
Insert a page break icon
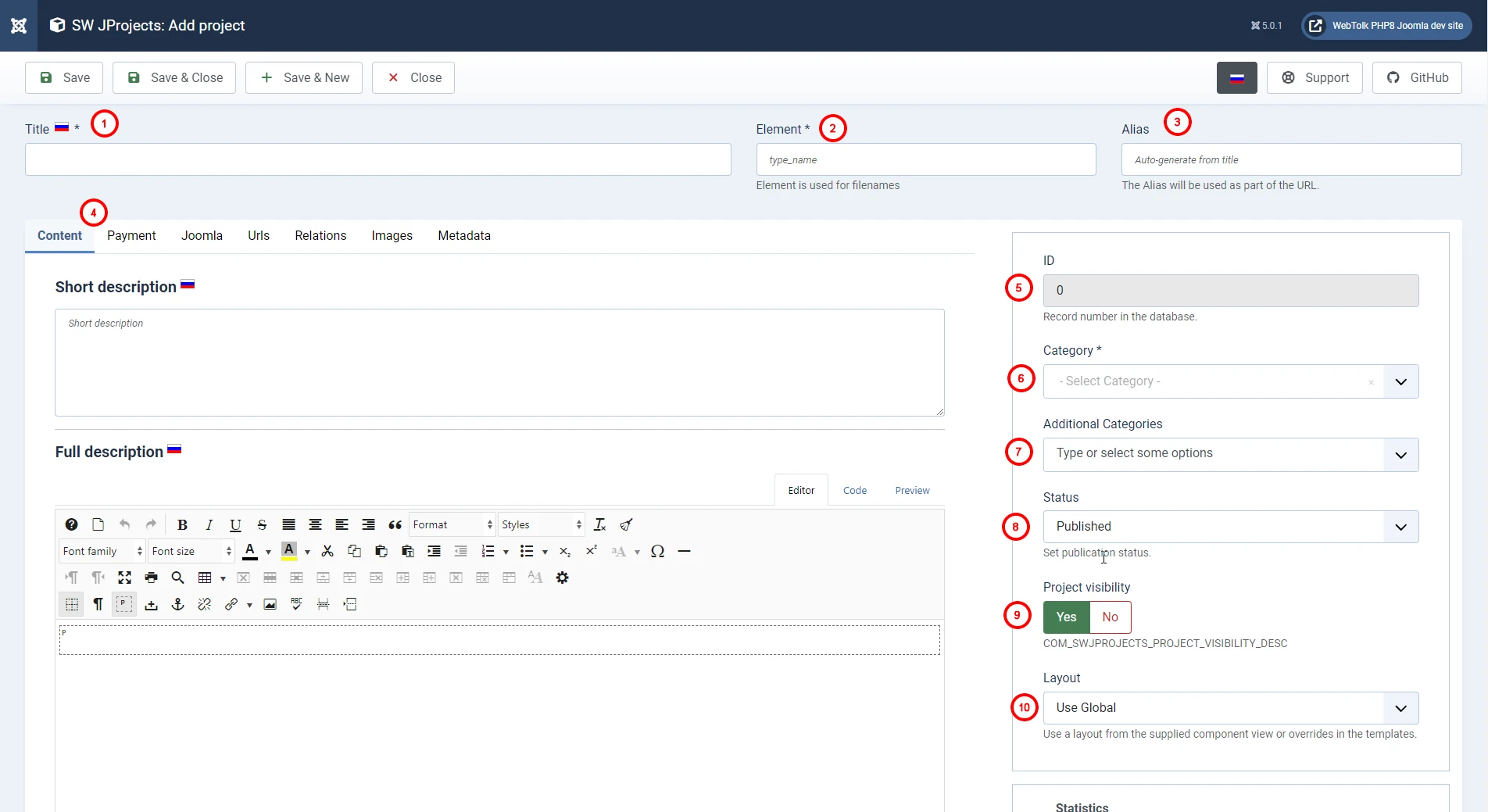[x=323, y=604]
